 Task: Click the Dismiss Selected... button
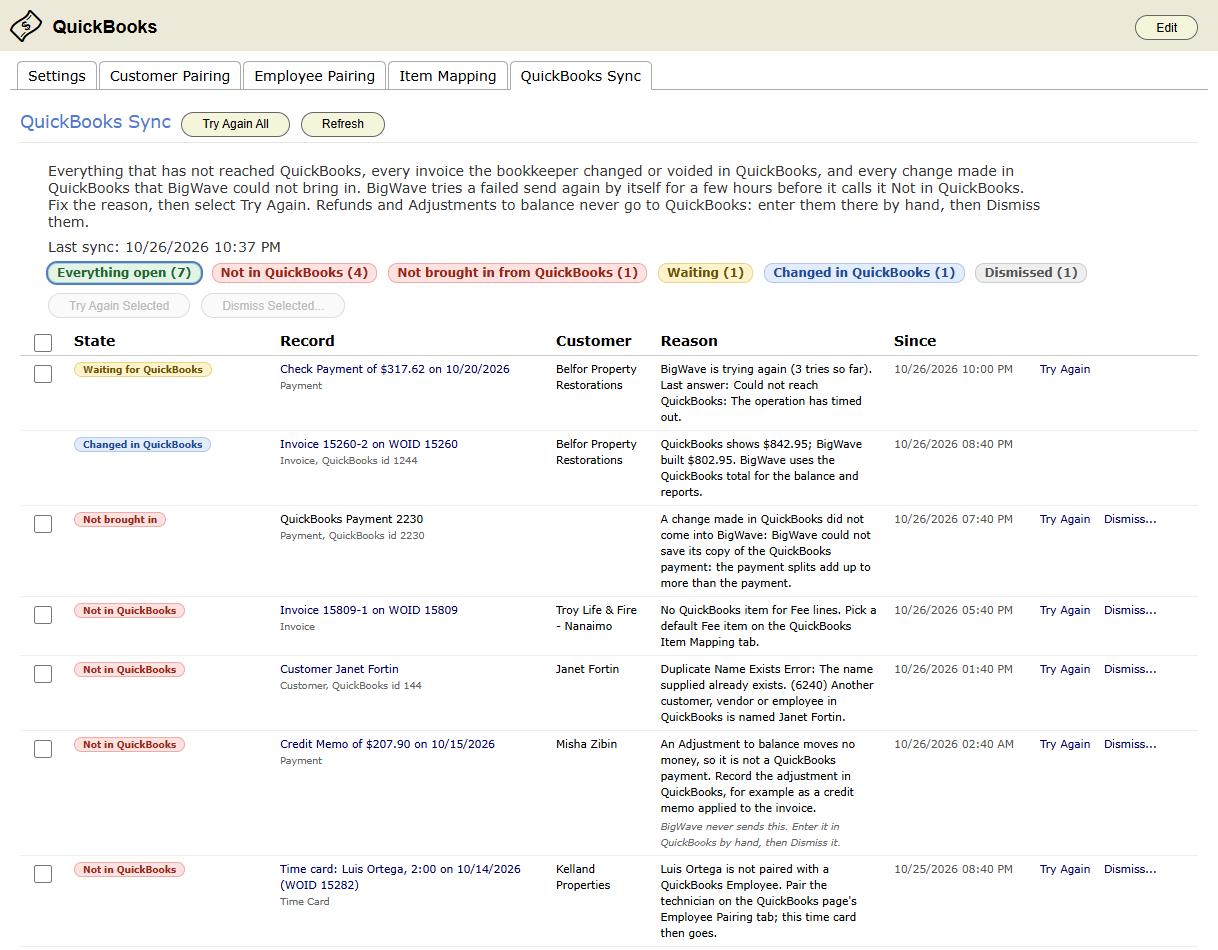click(x=273, y=306)
